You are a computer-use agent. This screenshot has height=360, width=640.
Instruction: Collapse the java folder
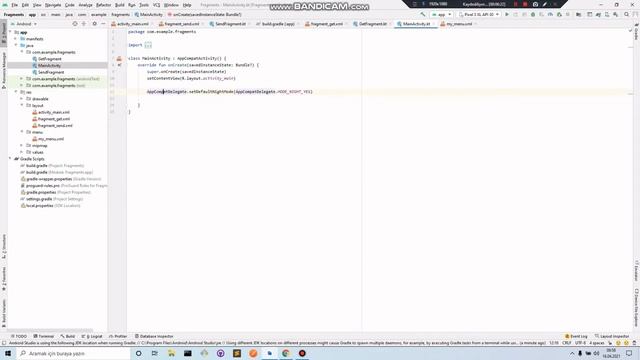coord(16,45)
